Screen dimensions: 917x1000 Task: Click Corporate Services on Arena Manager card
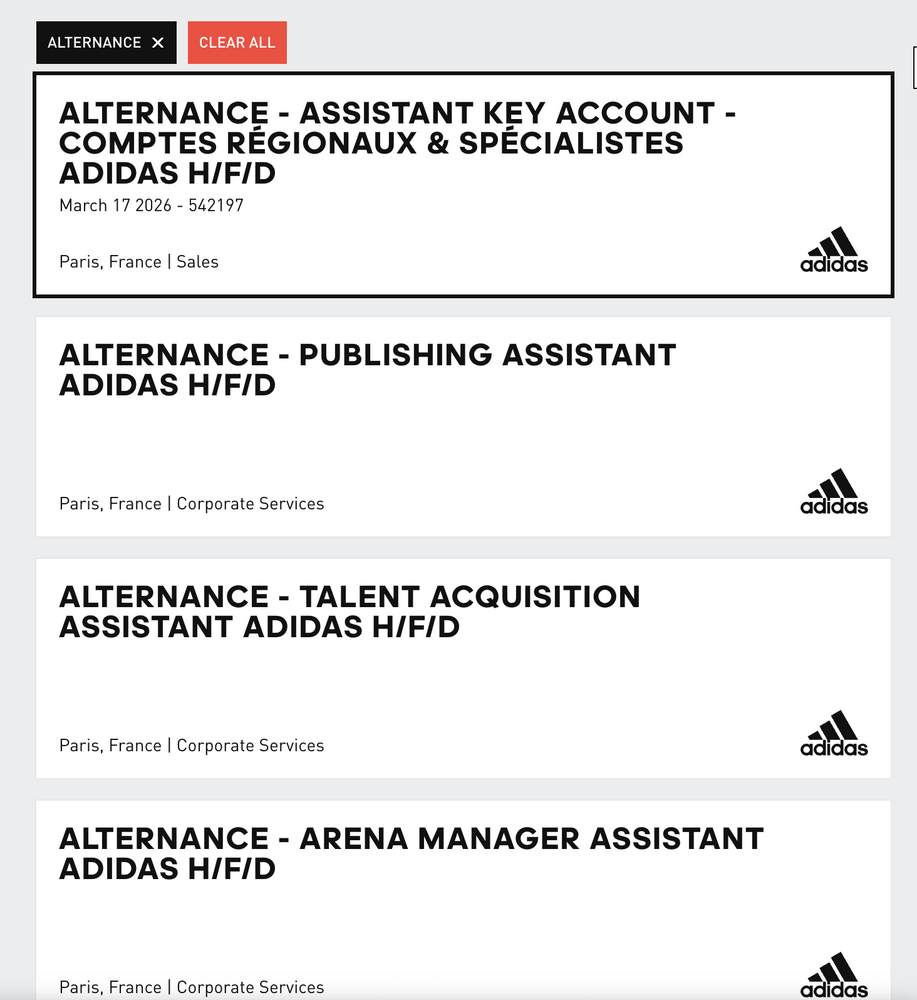[250, 988]
